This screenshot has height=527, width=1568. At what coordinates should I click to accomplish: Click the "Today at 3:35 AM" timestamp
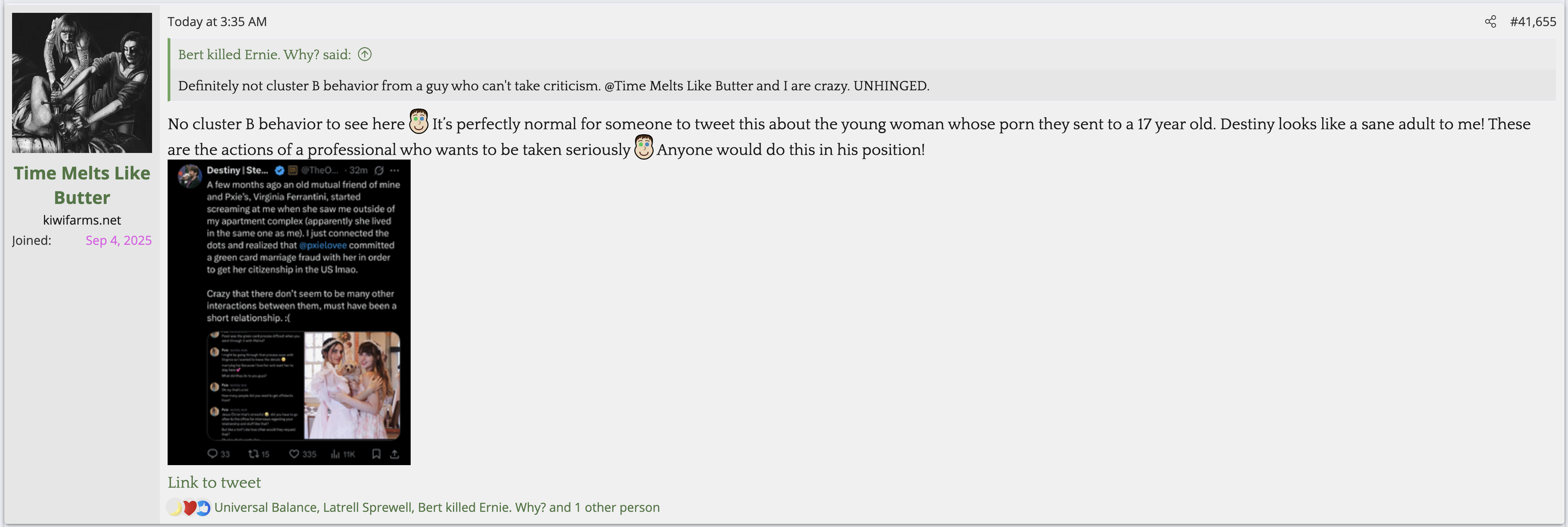[x=217, y=22]
